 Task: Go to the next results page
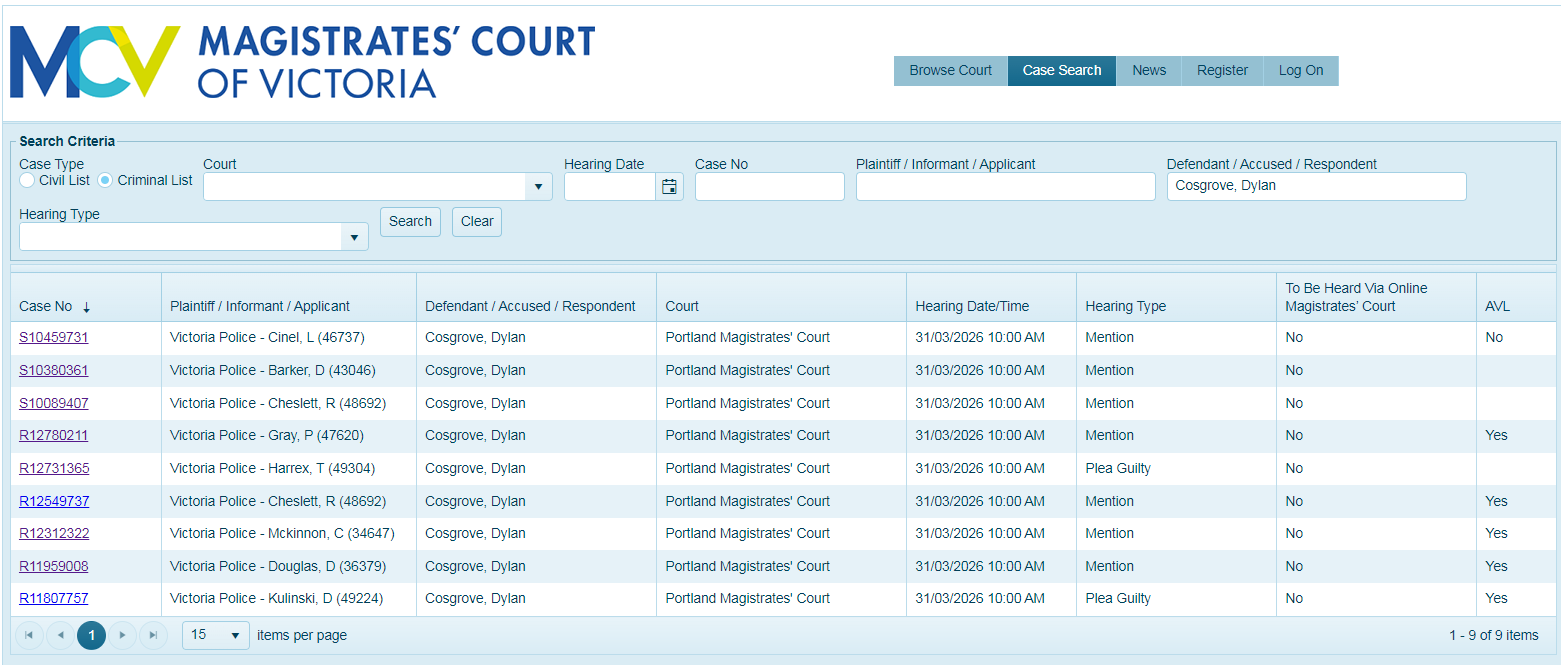coord(122,635)
